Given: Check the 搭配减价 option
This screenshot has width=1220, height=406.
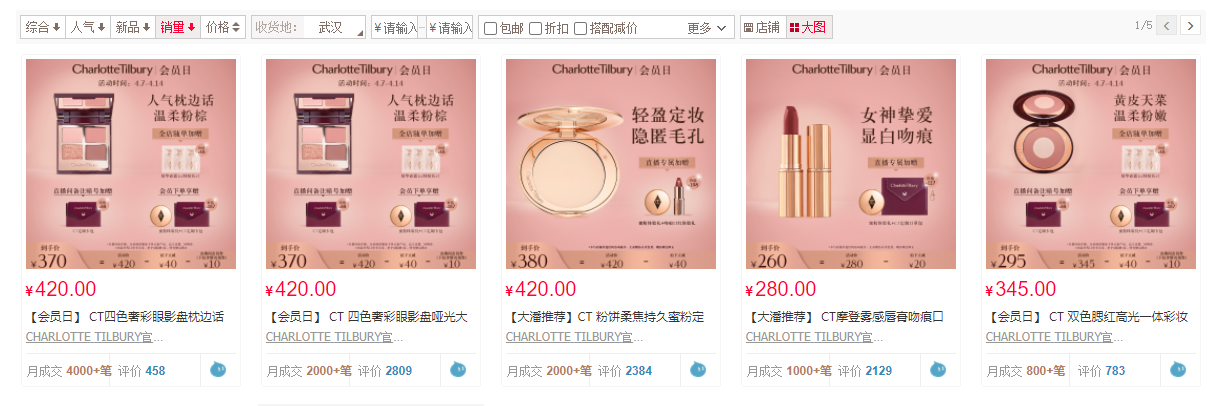Looking at the screenshot, I should coord(606,28).
